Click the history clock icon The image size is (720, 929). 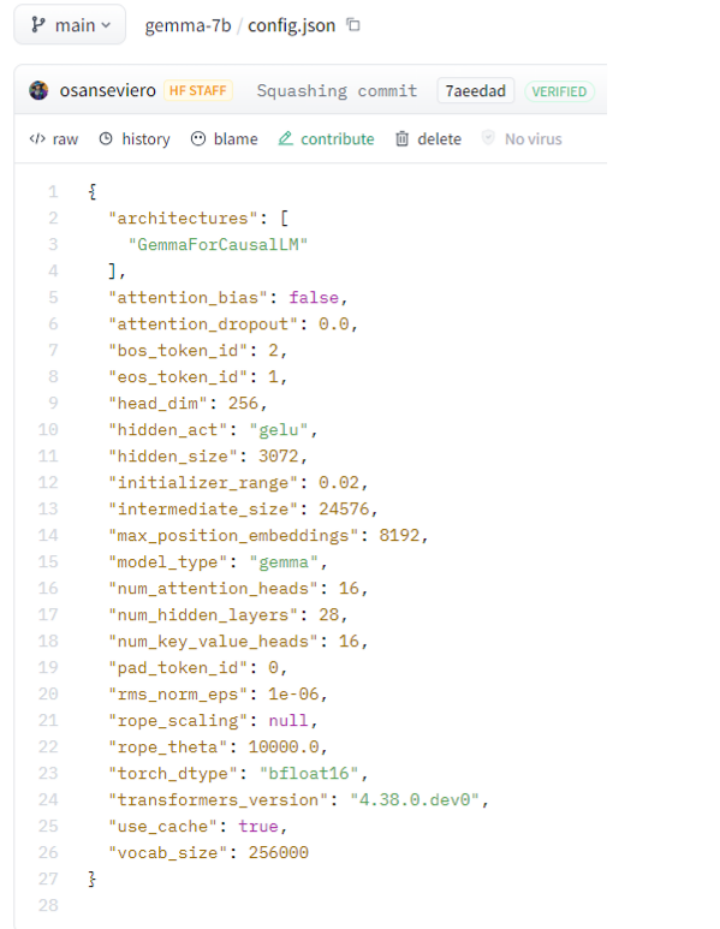[106, 139]
